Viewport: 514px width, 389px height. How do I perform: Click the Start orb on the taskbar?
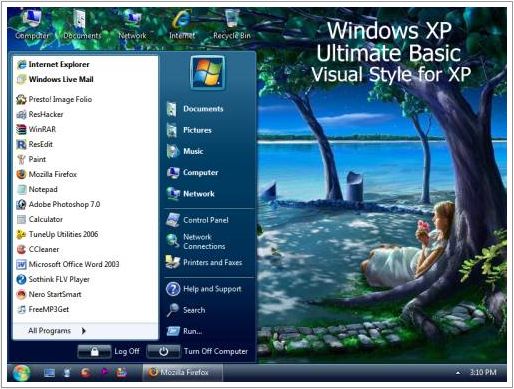click(x=22, y=372)
